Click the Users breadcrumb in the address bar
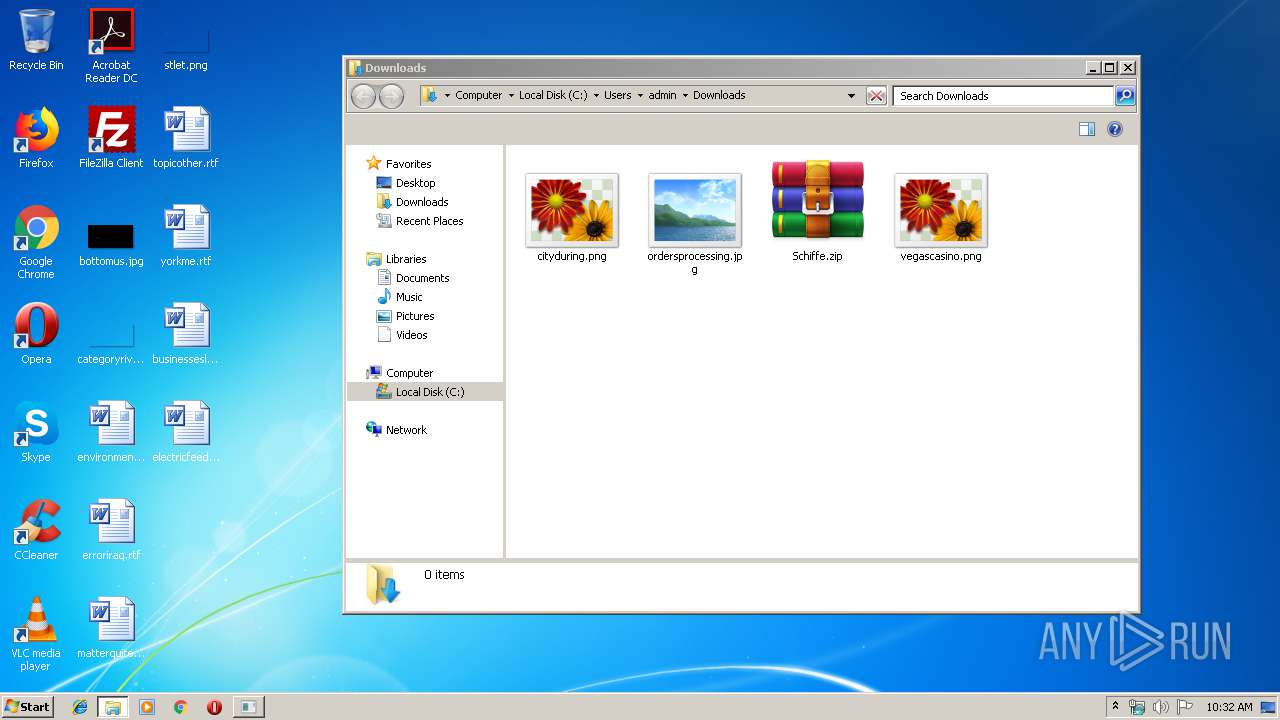Screen dimensions: 1280x720 pyautogui.click(x=617, y=96)
